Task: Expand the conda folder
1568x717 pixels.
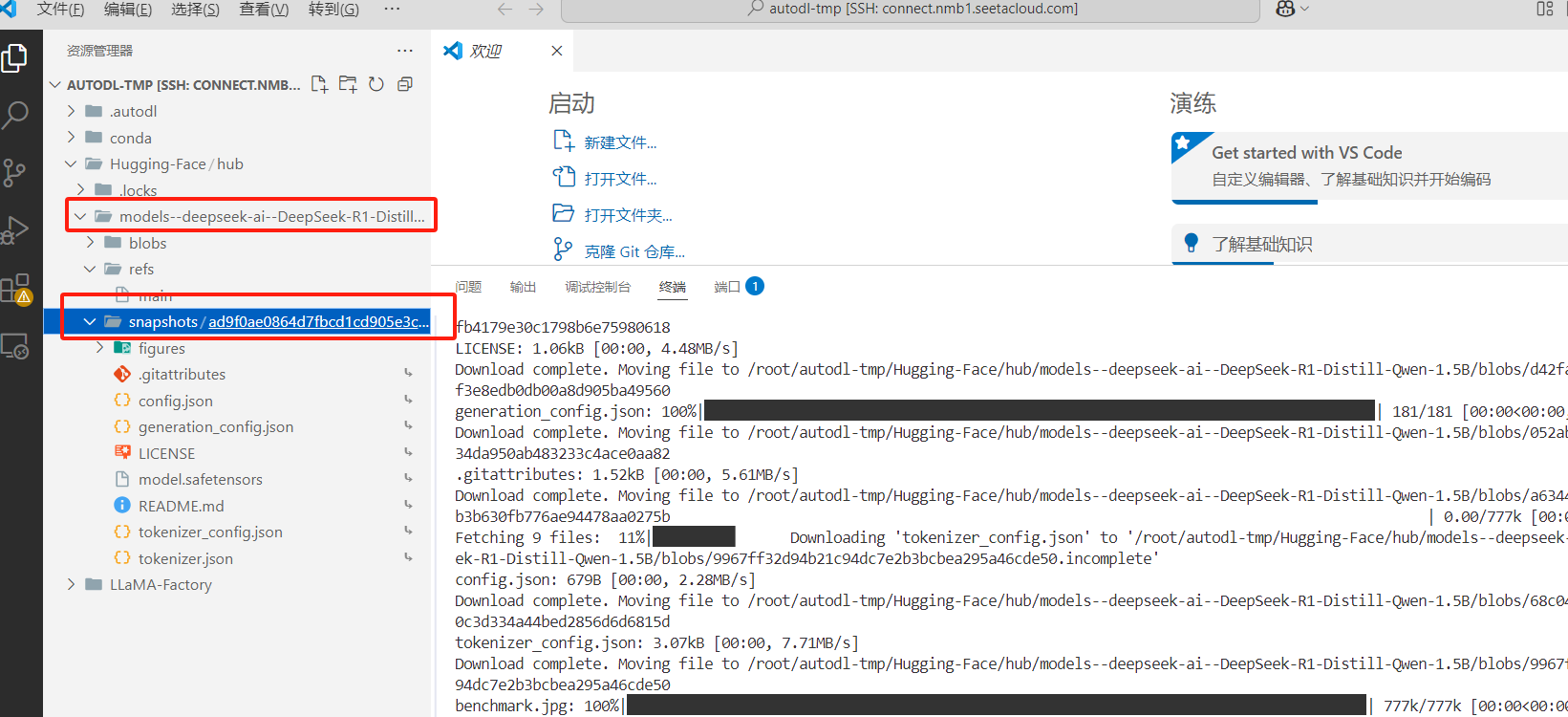Action: (x=71, y=138)
